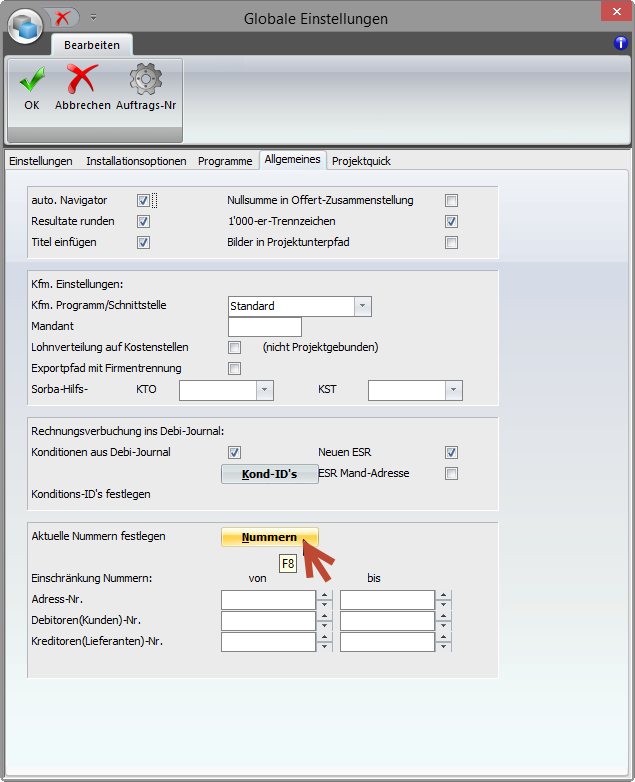Image resolution: width=635 pixels, height=782 pixels.
Task: Decrease Debitoren(Kunden)-Nr. von with down arrow
Action: (325, 625)
